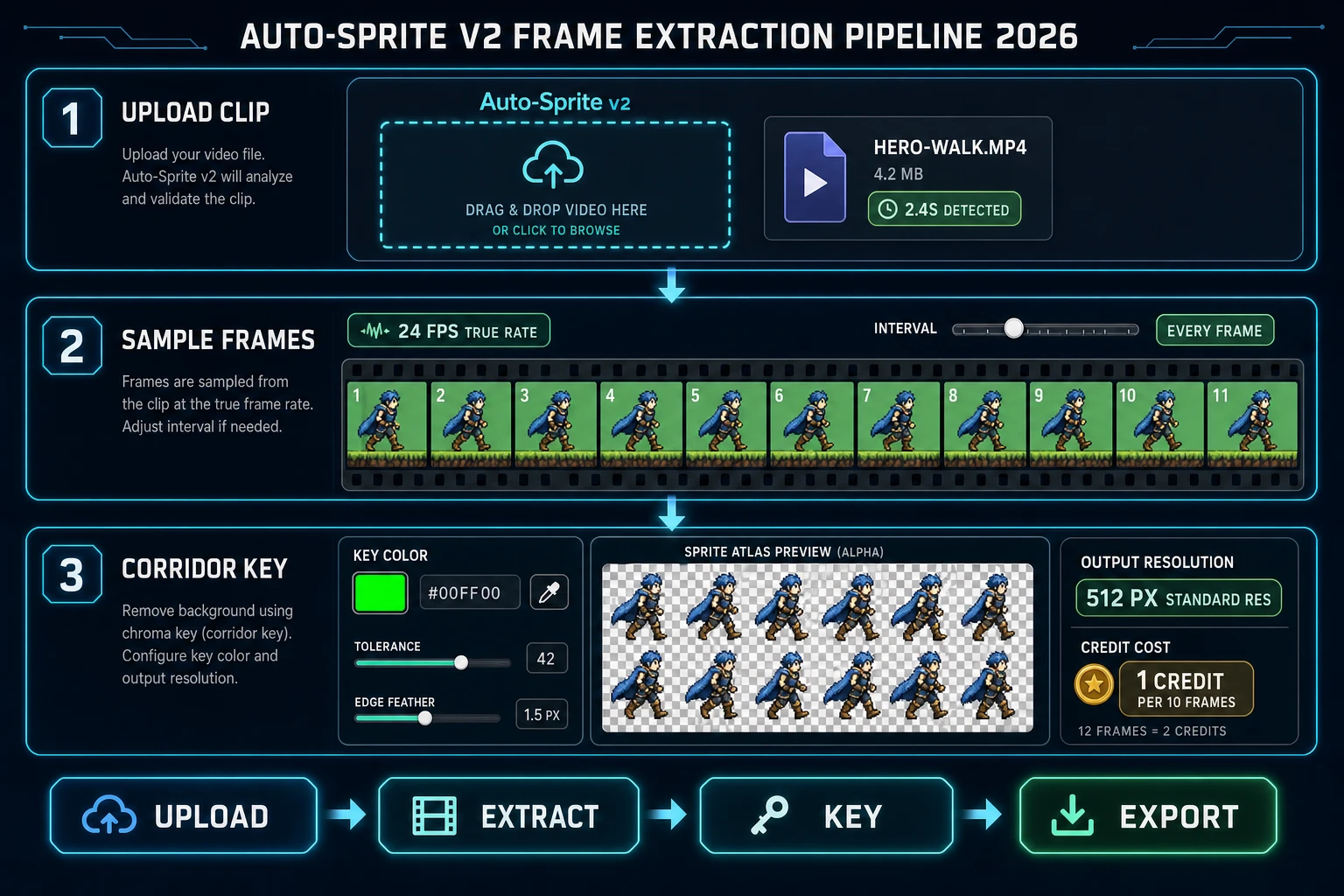Click the EXPORT step button
1344x896 pixels.
point(1148,815)
